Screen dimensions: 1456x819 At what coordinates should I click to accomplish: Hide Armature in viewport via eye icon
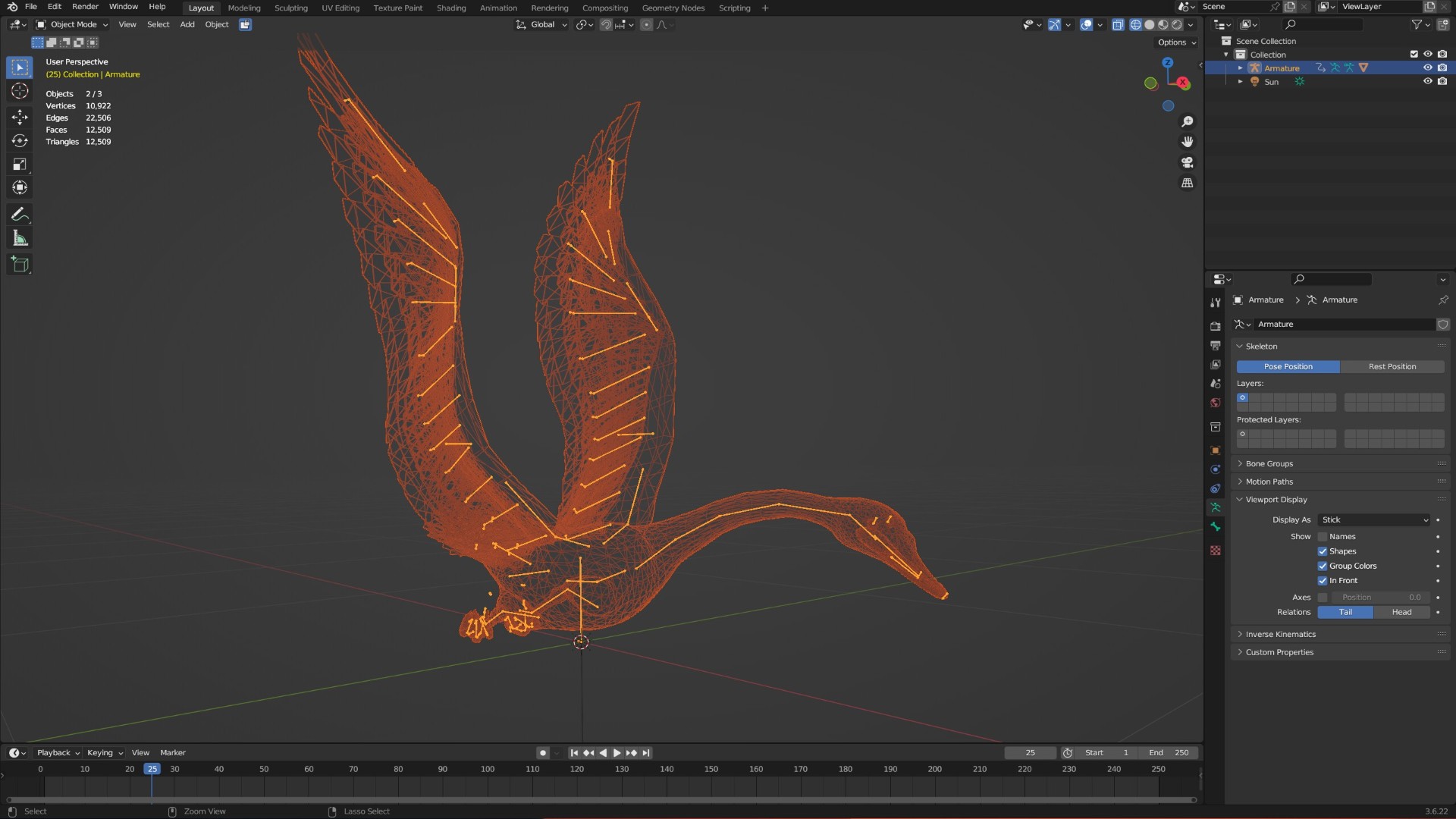pyautogui.click(x=1427, y=67)
